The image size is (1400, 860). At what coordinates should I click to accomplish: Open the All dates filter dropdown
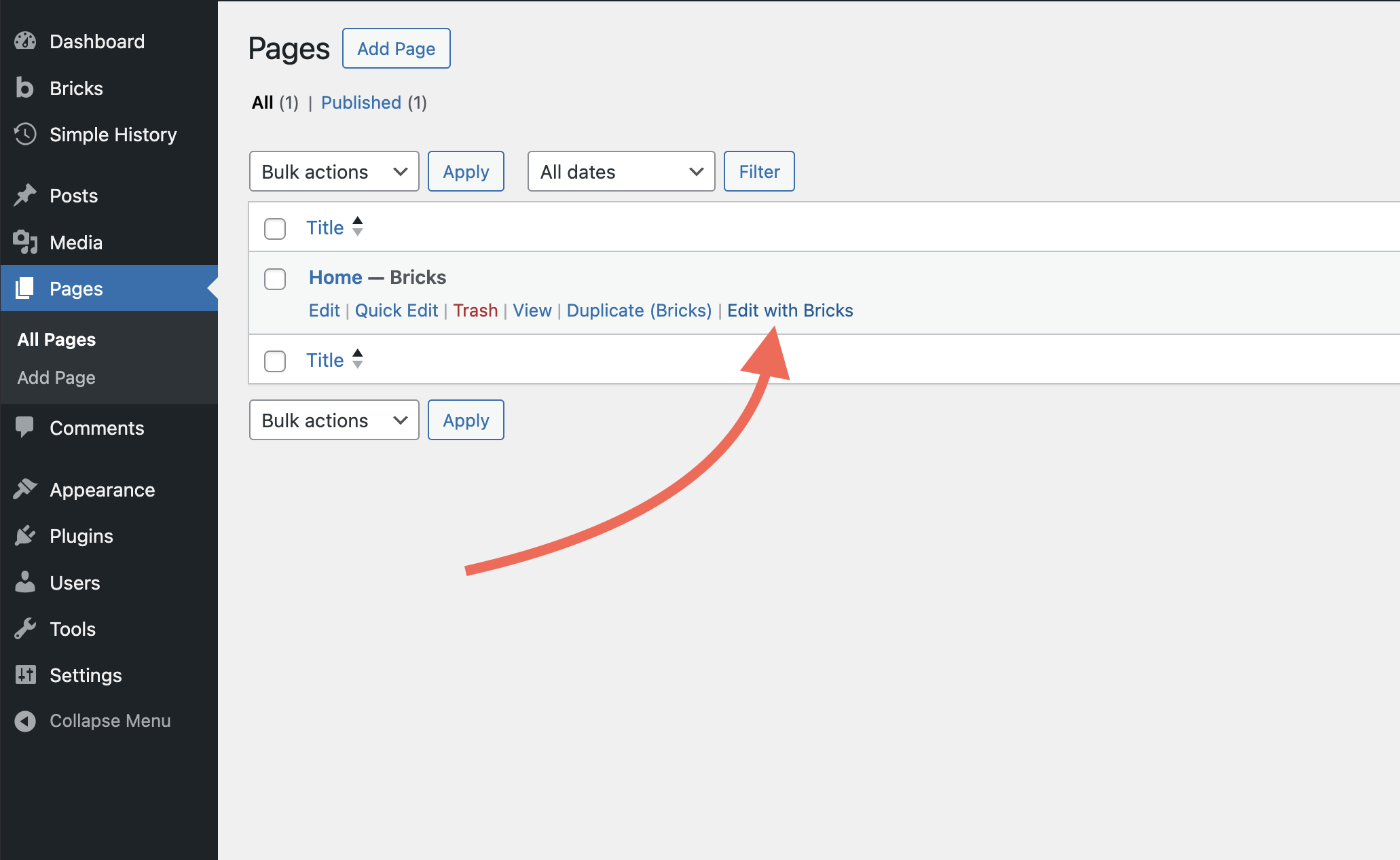pos(621,172)
